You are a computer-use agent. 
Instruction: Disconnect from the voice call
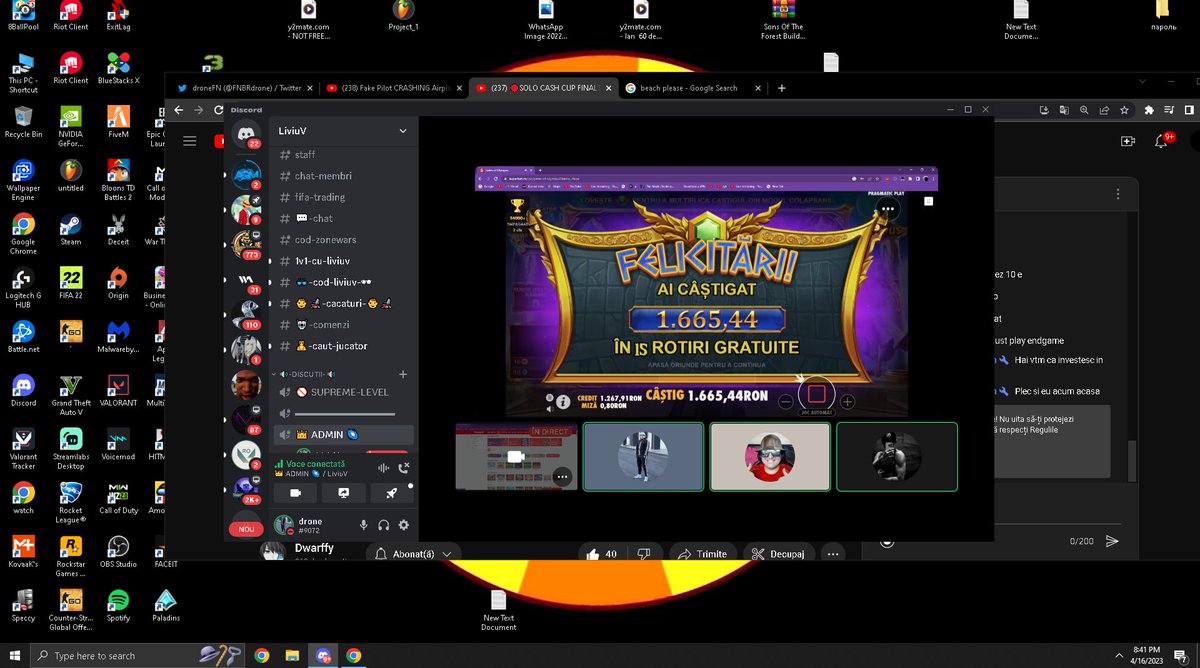[404, 468]
